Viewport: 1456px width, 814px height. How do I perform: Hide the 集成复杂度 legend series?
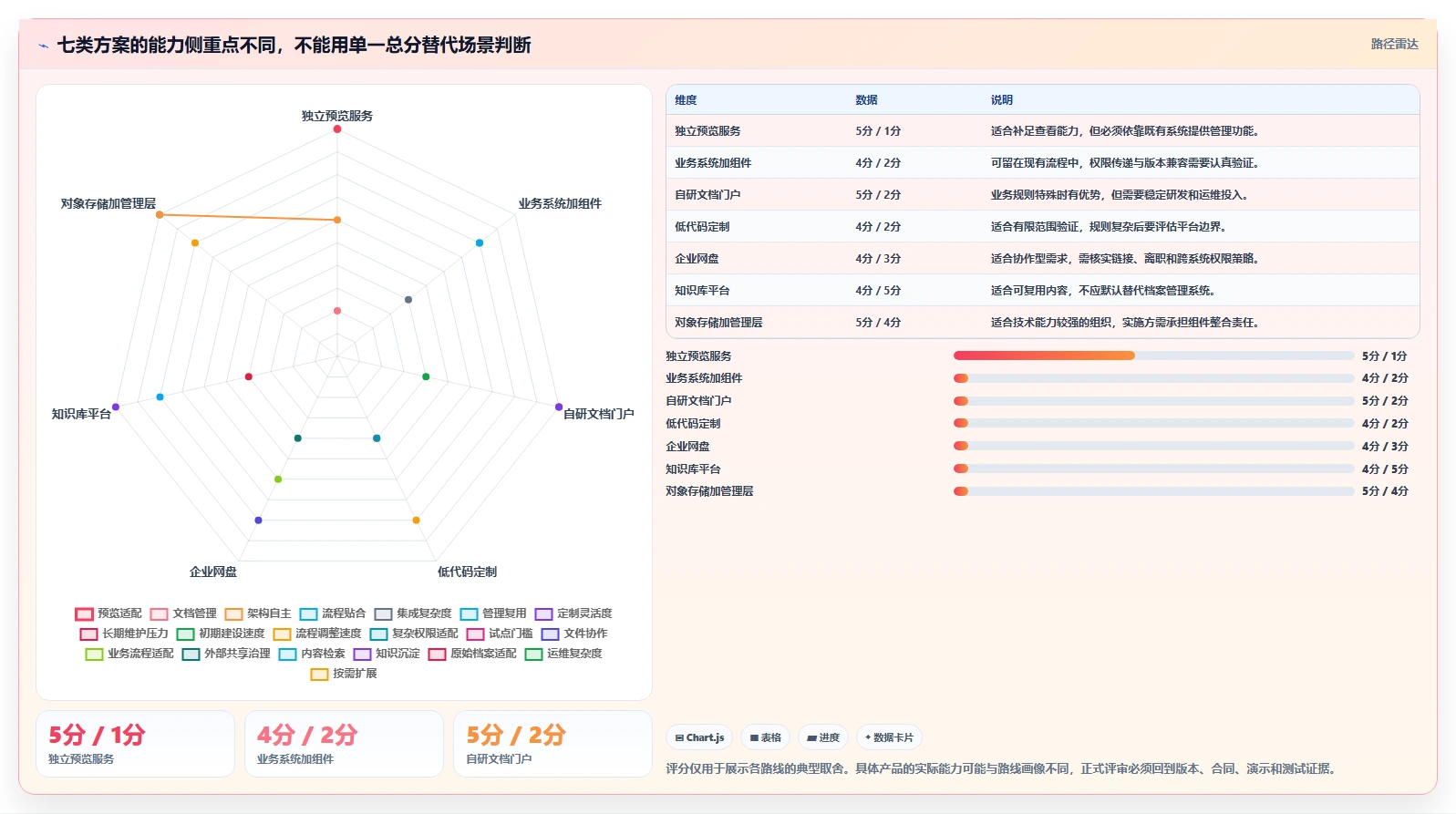413,613
